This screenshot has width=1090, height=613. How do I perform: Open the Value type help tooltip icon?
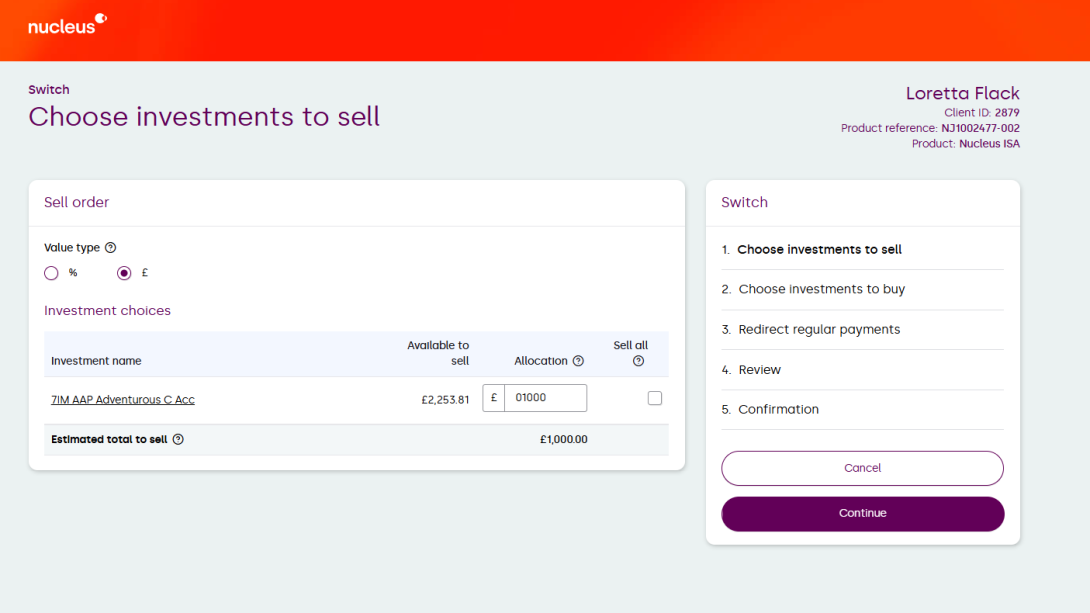pos(111,248)
